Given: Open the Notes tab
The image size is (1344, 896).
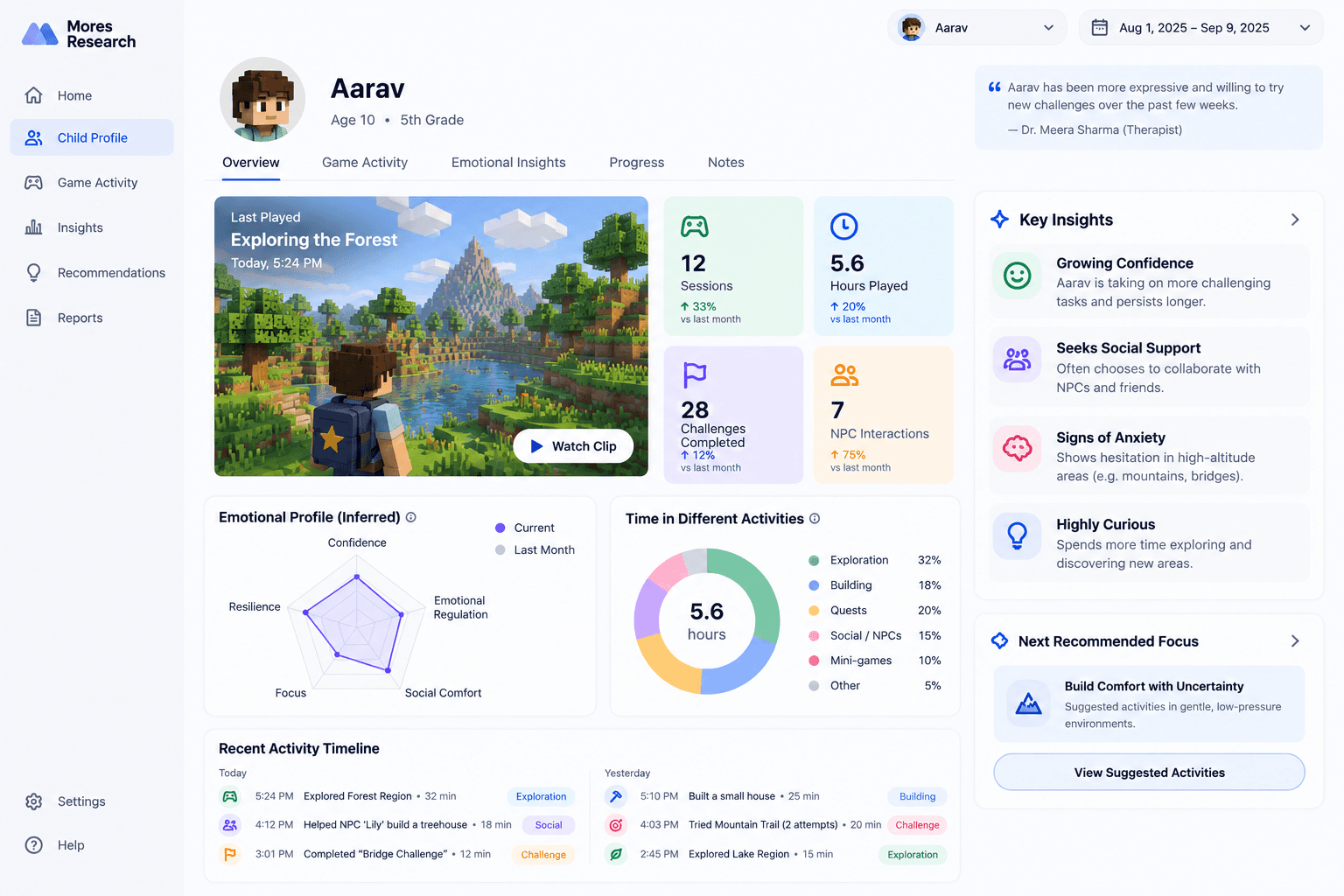Looking at the screenshot, I should pos(726,163).
